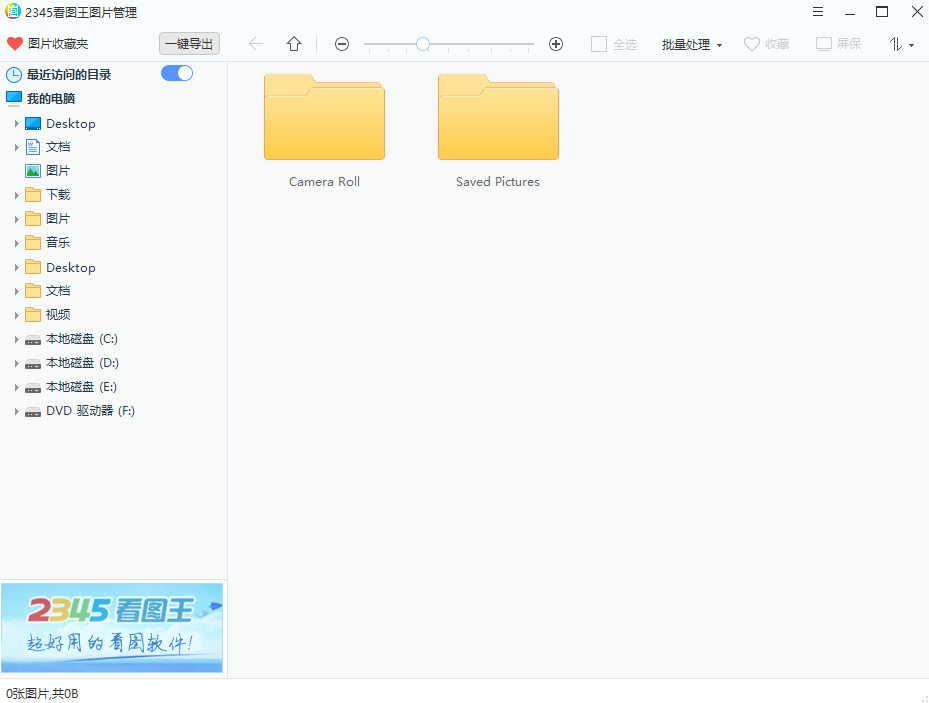Screen dimensions: 929x703
Task: Click the thumbnail size slider handle
Action: tap(422, 44)
